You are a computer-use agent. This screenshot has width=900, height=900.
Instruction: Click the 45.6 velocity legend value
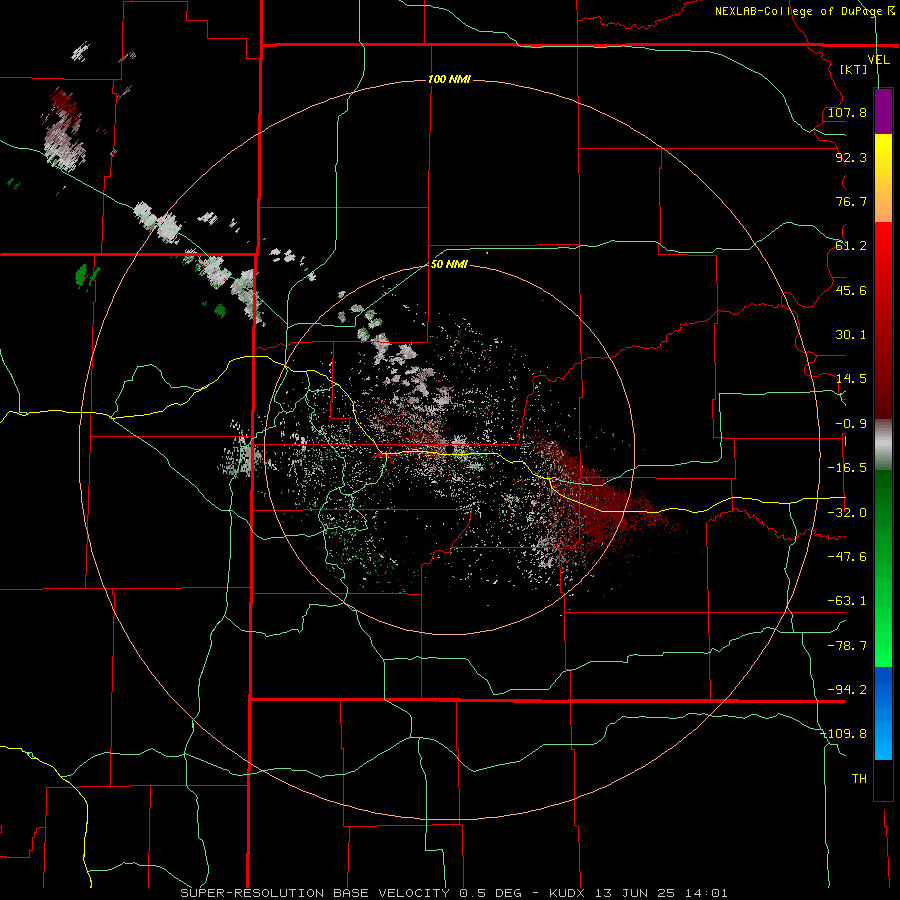(x=851, y=290)
